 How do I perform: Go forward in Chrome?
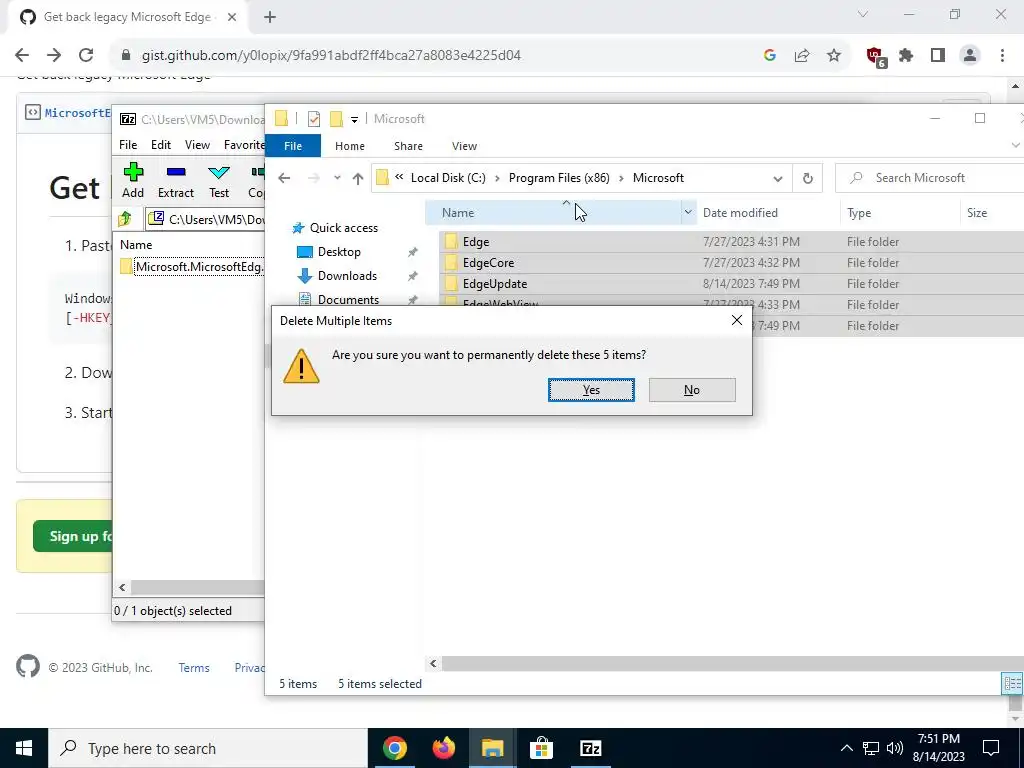(54, 55)
